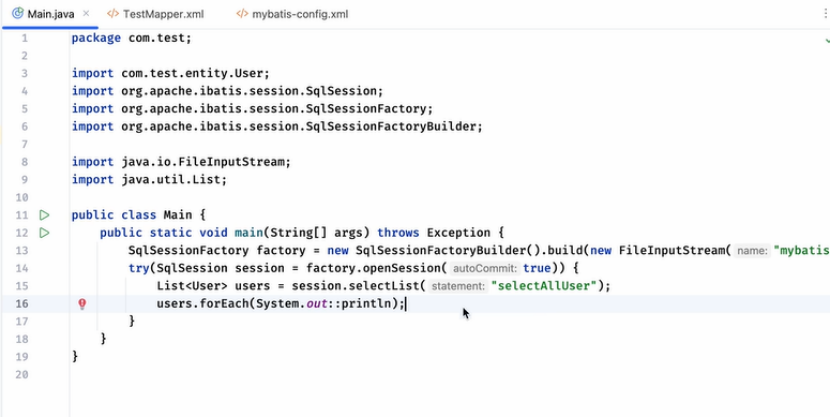The width and height of the screenshot is (830, 417).
Task: Click FileInputStream in the line 8 import
Action: tap(231, 161)
